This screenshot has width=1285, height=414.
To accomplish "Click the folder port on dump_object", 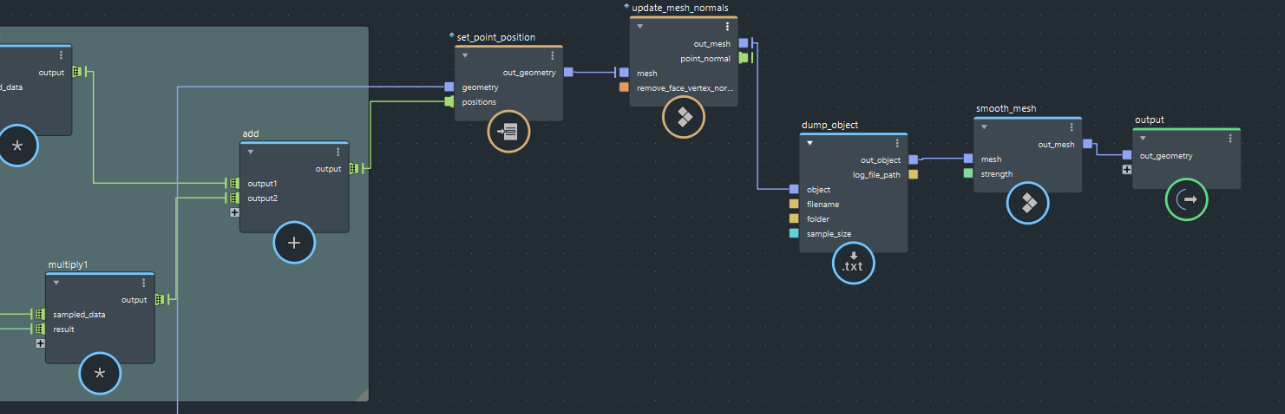I will [x=793, y=219].
